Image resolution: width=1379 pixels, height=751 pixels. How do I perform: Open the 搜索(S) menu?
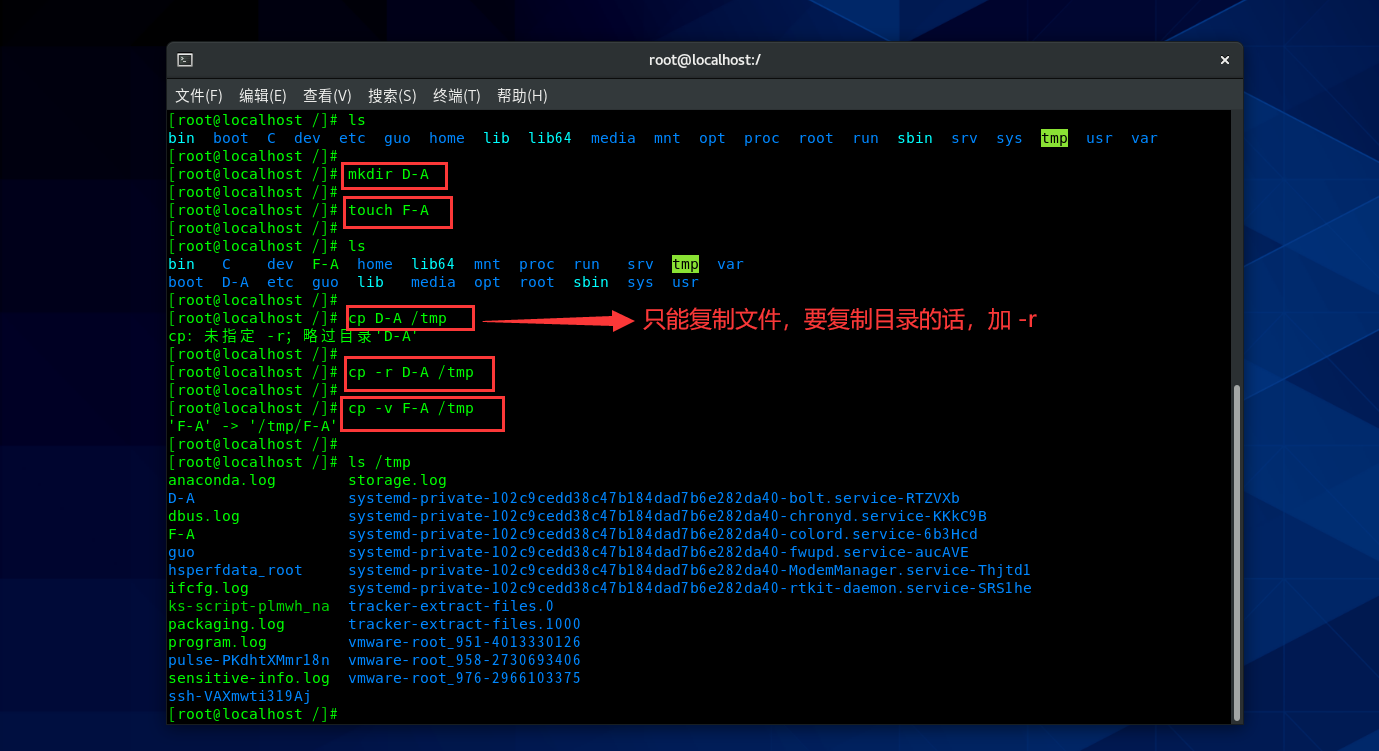click(x=392, y=96)
